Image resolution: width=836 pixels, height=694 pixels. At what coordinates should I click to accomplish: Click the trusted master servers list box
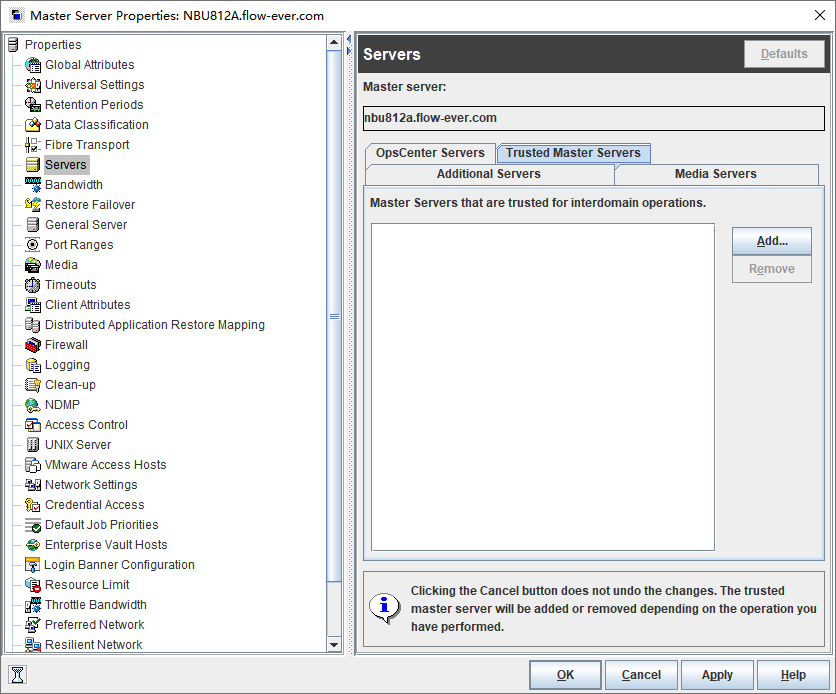click(x=543, y=387)
